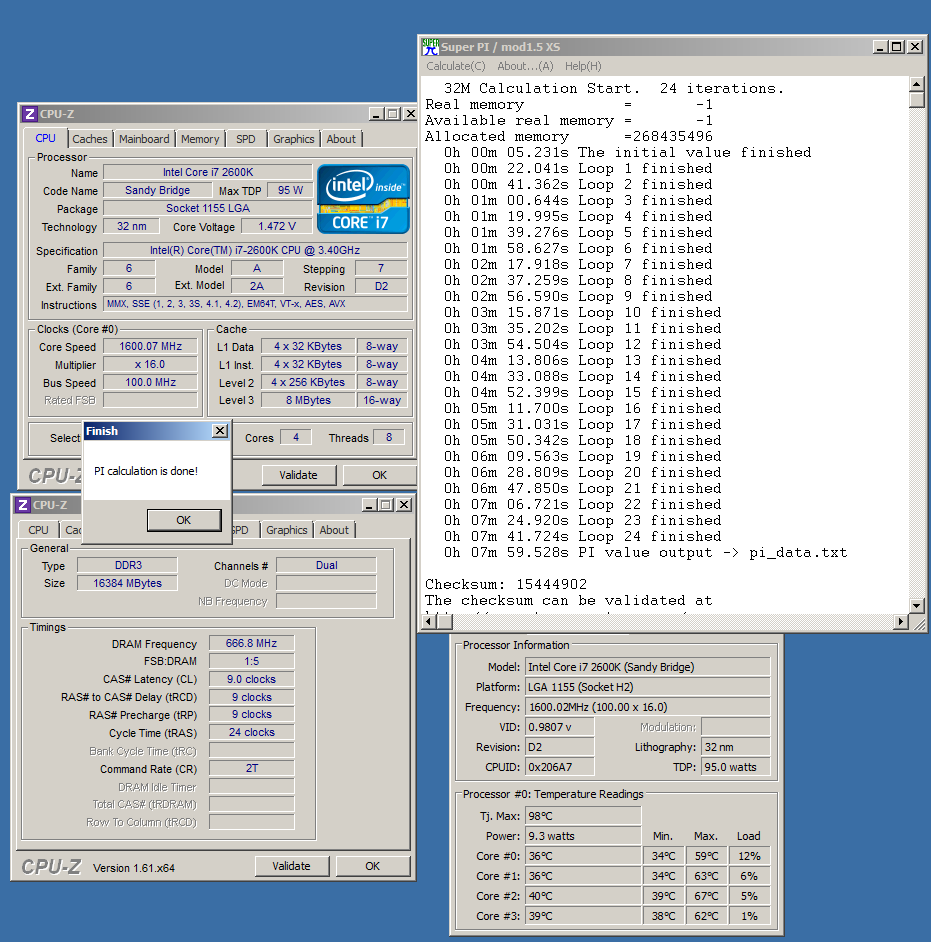931x942 pixels.
Task: Maximize the Super PI window
Action: pyautogui.click(x=897, y=47)
